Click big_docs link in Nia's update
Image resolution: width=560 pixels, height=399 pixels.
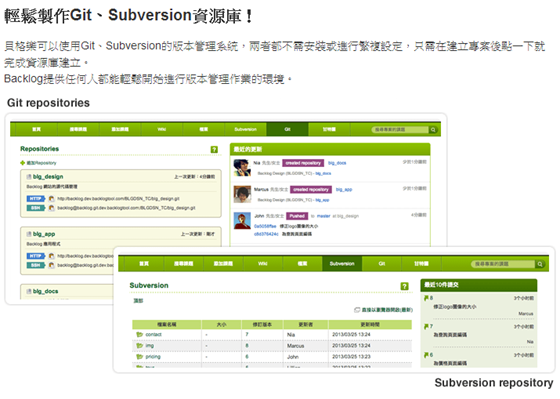pyautogui.click(x=337, y=163)
